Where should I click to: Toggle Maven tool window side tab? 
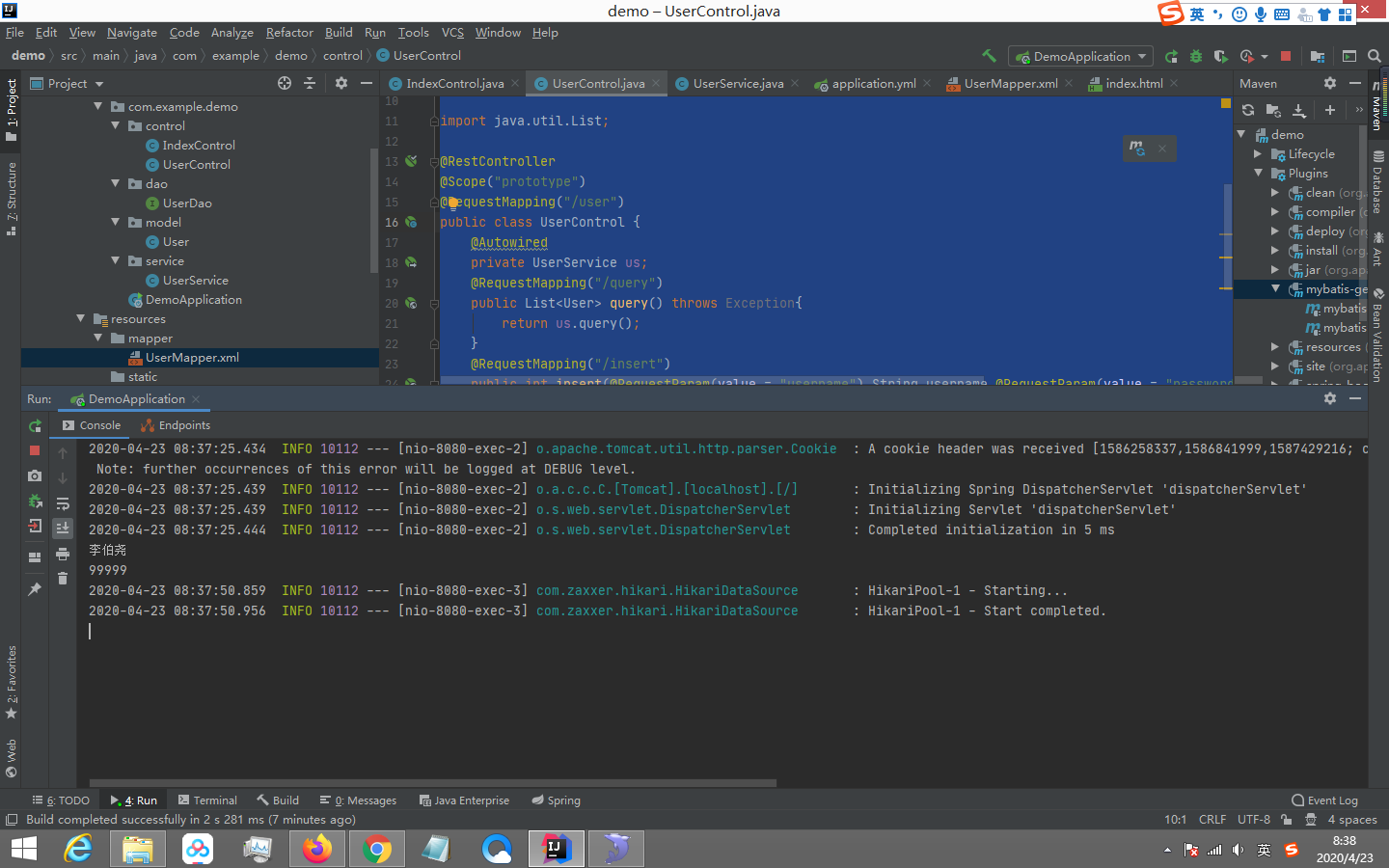(1378, 105)
